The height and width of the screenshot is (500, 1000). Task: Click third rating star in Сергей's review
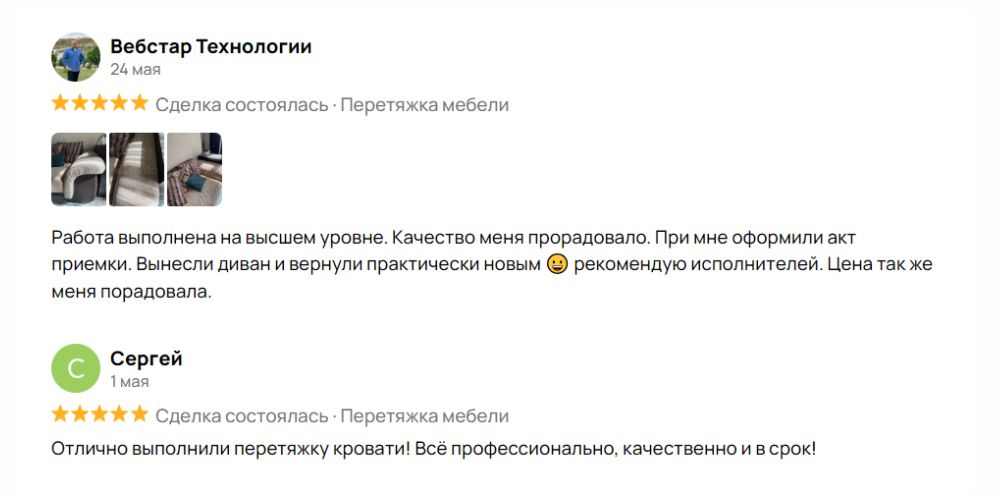coord(100,414)
